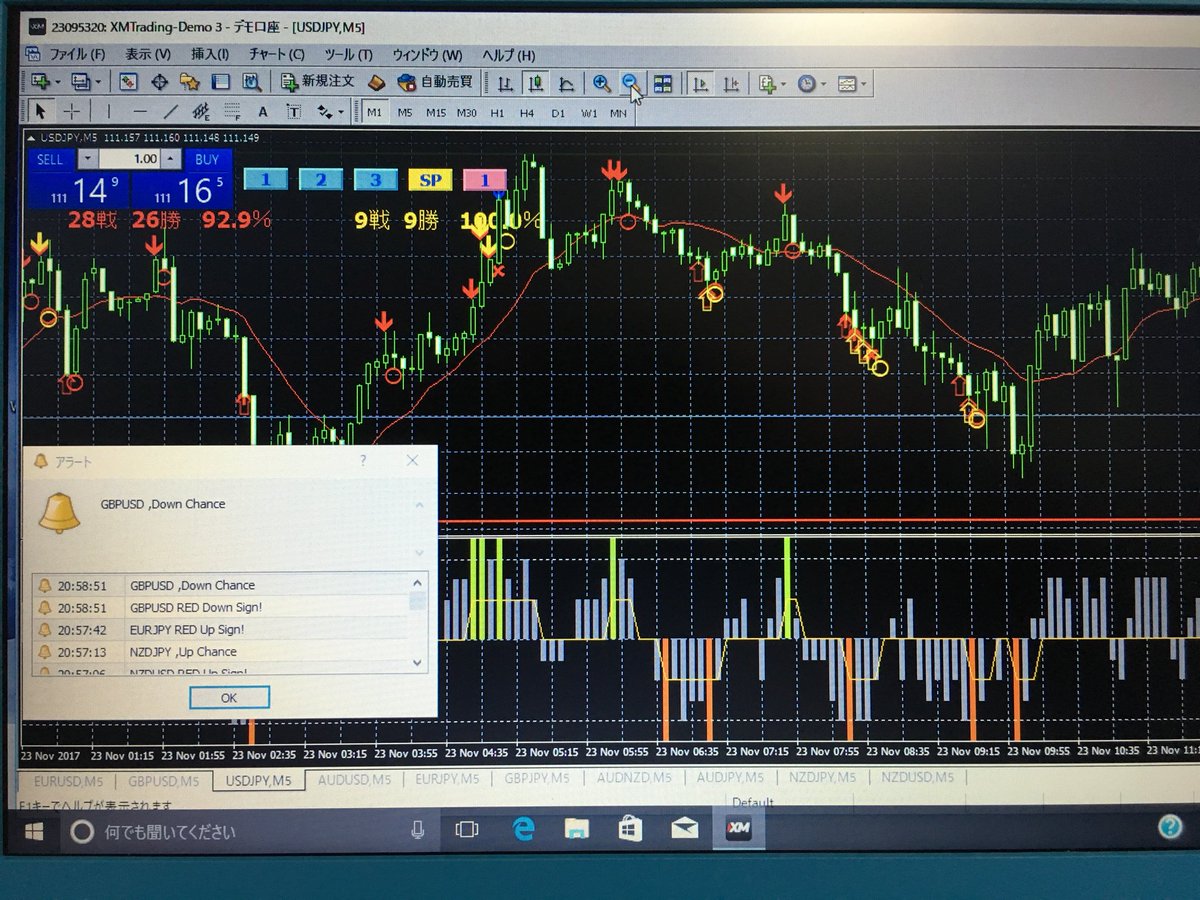Screen dimensions: 1200x900
Task: Switch to the EURUSD,M5 chart tab
Action: [x=68, y=780]
